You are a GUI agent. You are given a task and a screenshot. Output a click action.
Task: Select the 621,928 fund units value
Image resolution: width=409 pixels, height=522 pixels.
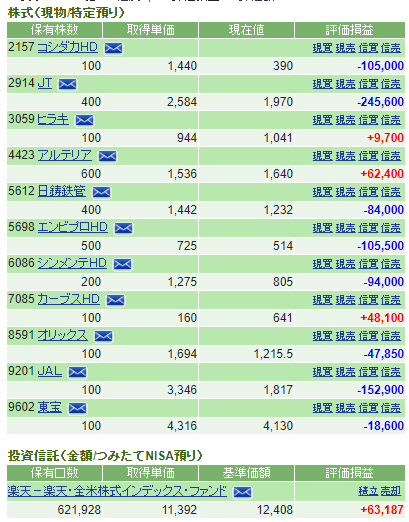tap(79, 510)
